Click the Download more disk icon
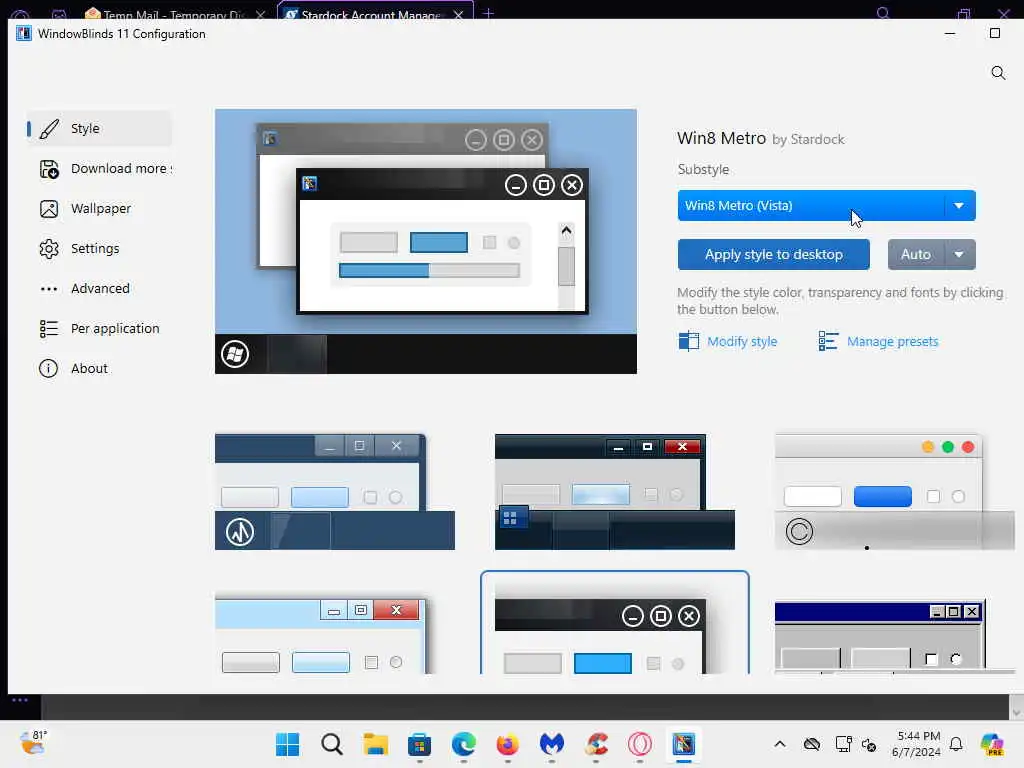The width and height of the screenshot is (1024, 768). pos(49,169)
